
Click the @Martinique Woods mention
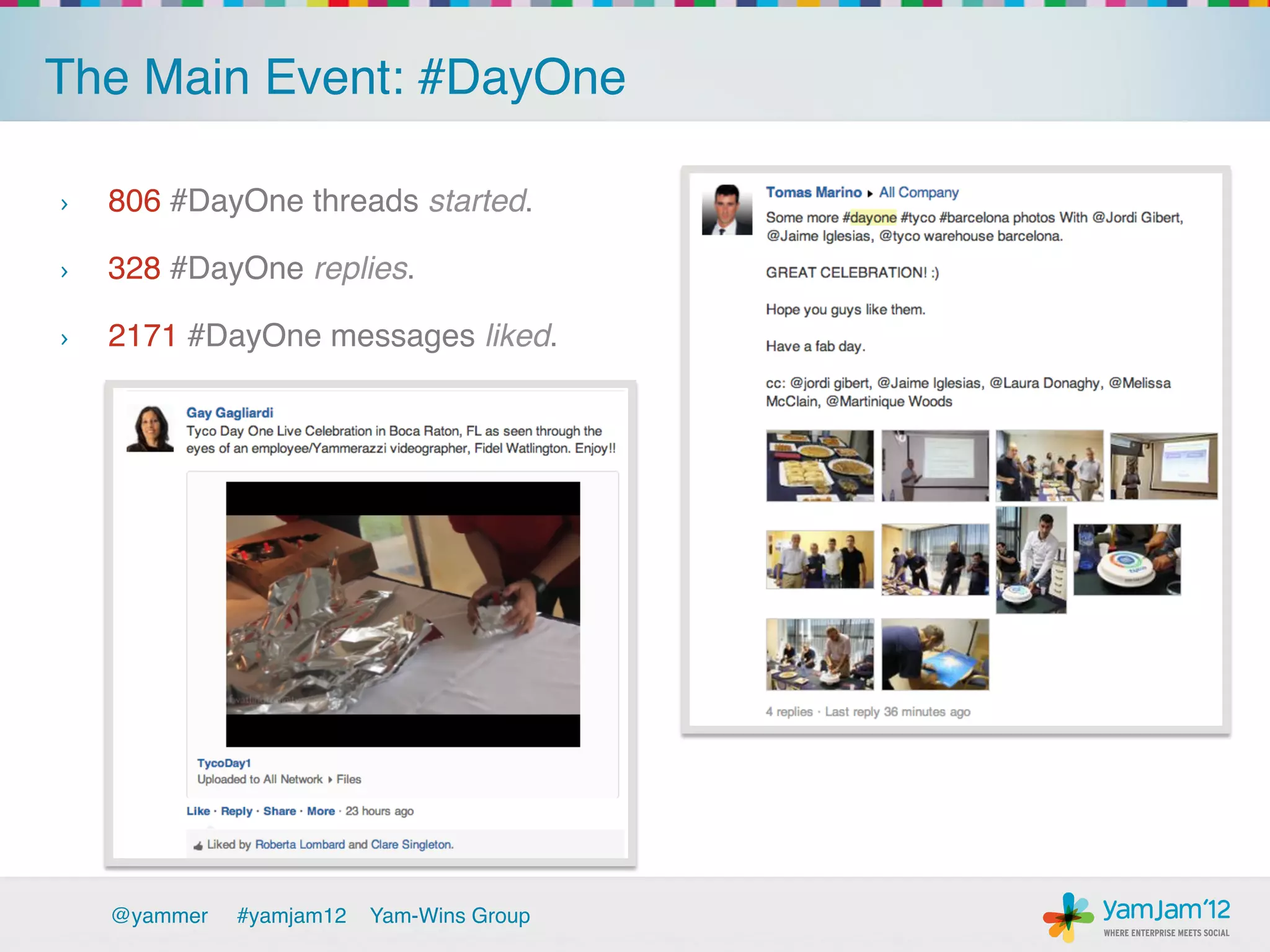(x=889, y=402)
